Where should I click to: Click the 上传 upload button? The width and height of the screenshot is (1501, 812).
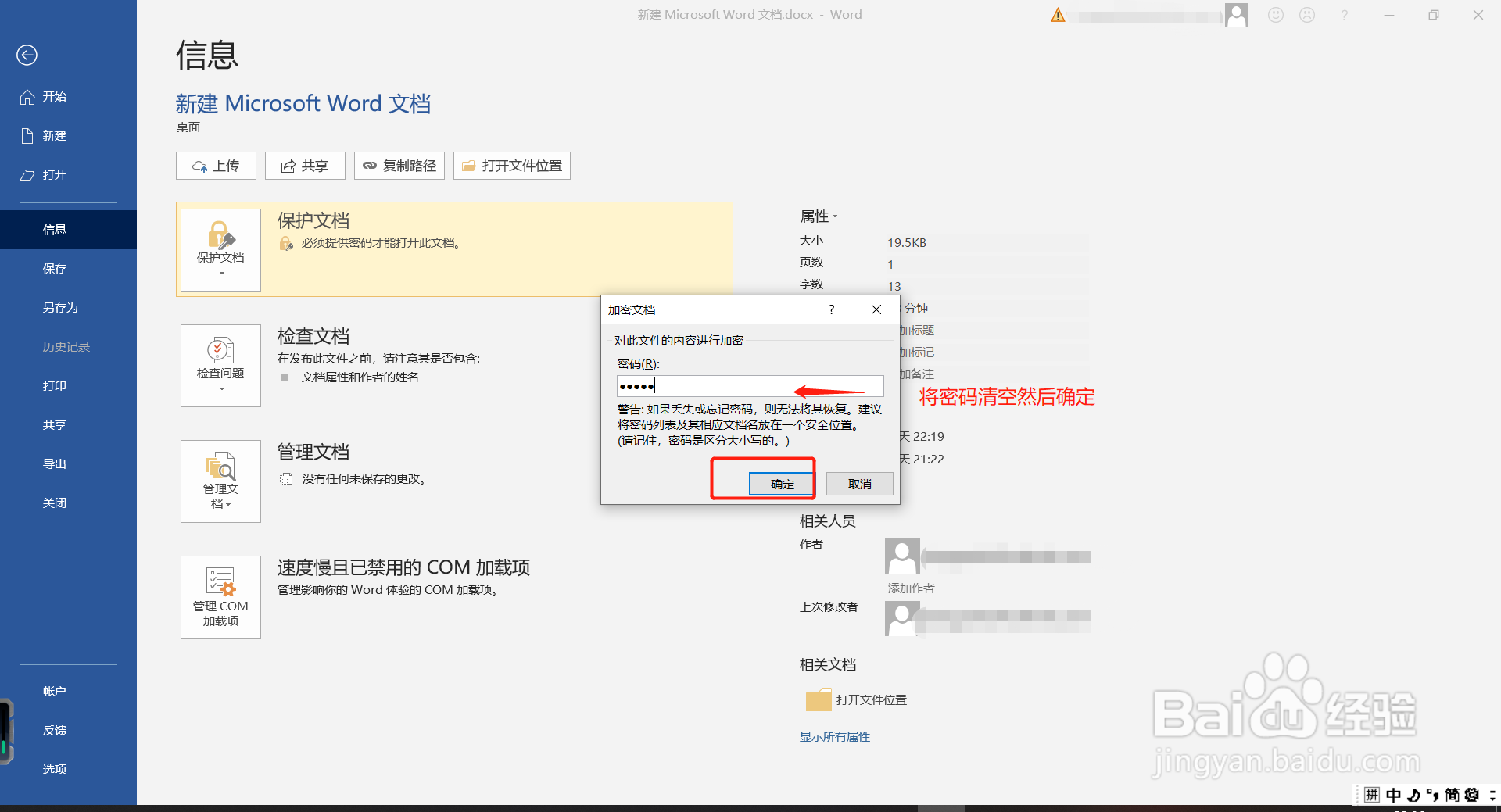coord(216,166)
